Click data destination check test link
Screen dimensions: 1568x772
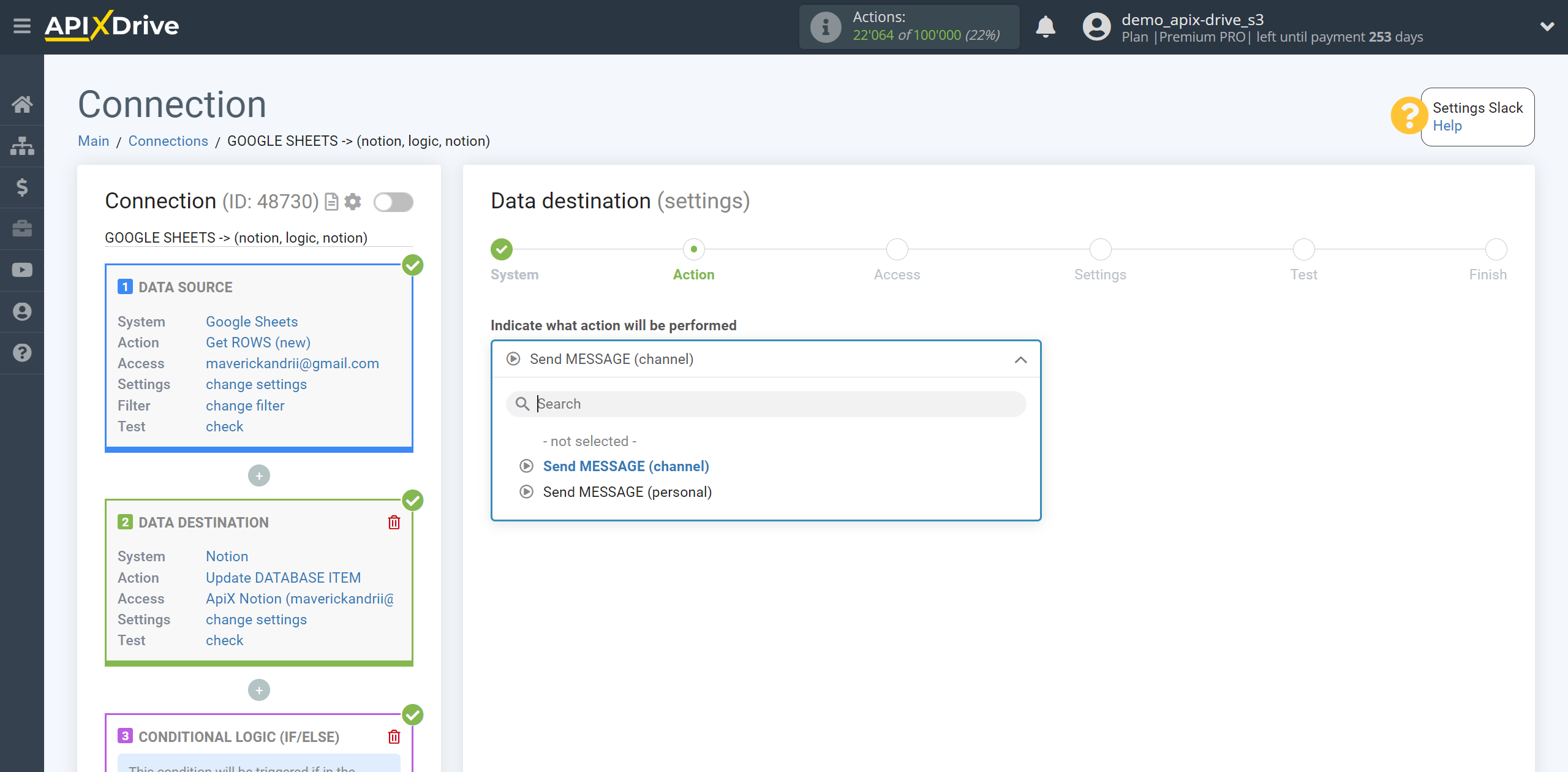pyautogui.click(x=224, y=640)
